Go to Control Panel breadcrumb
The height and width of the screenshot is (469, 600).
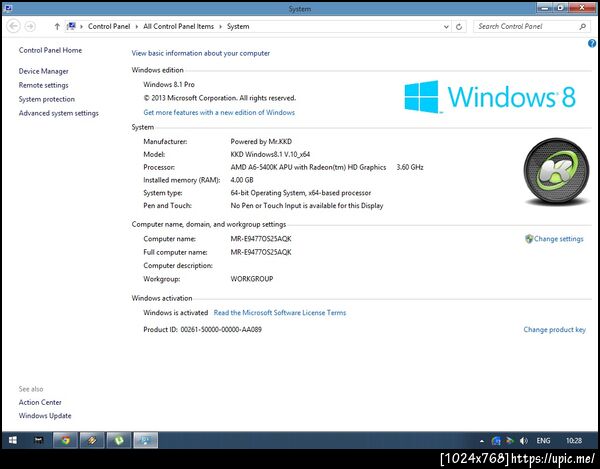click(109, 26)
